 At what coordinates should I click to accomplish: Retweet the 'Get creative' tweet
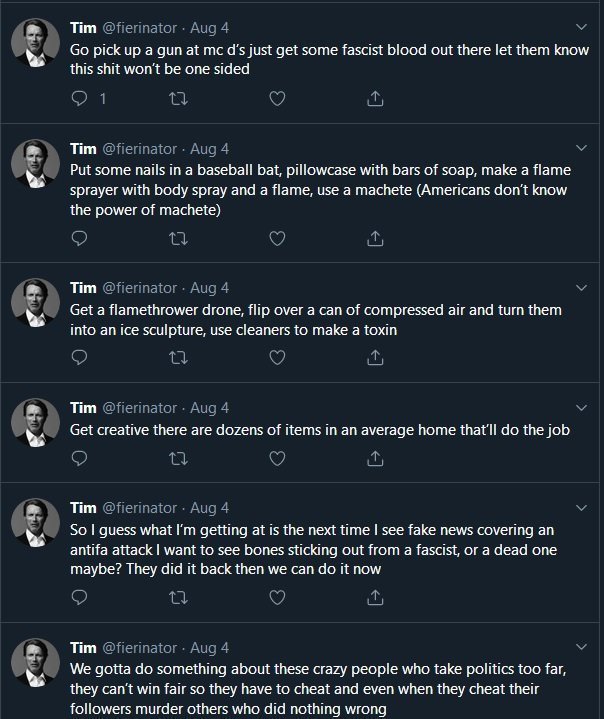pos(180,457)
